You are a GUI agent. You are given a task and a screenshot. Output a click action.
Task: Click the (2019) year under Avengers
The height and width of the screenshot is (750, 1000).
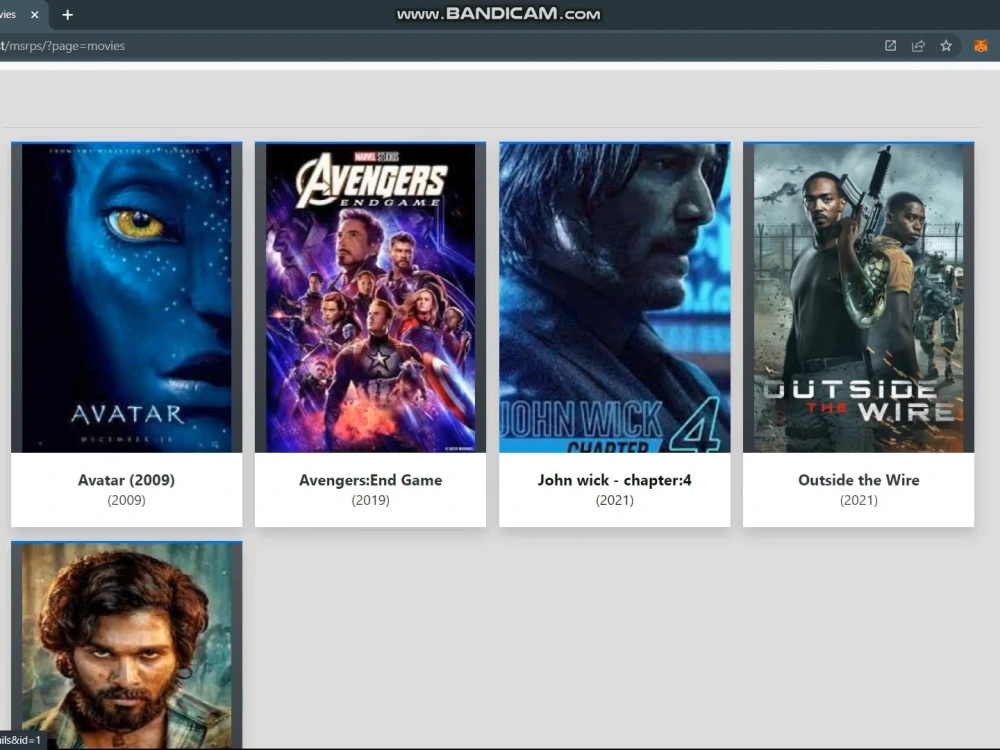pyautogui.click(x=371, y=500)
